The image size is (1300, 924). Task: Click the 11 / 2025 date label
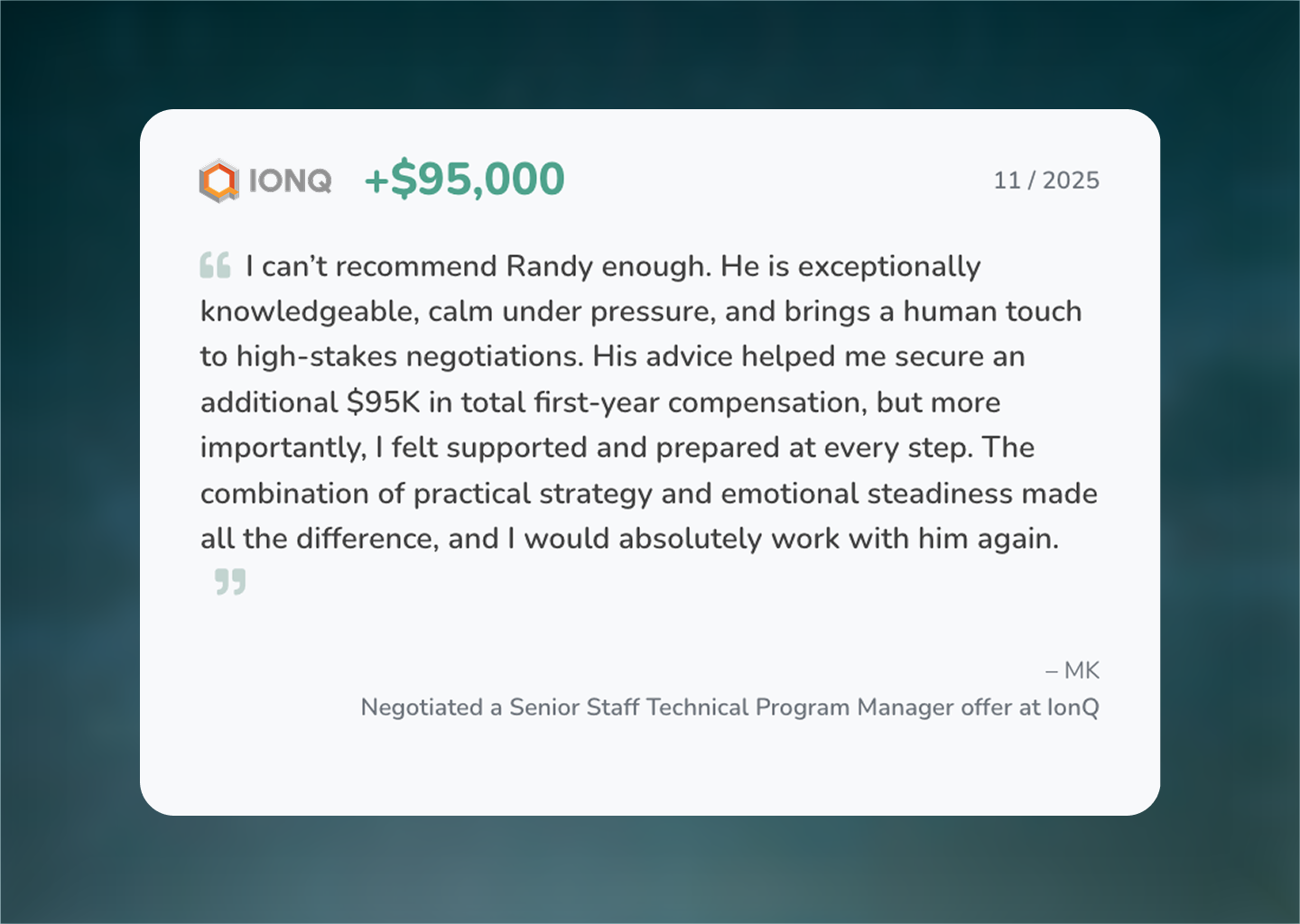point(1046,180)
